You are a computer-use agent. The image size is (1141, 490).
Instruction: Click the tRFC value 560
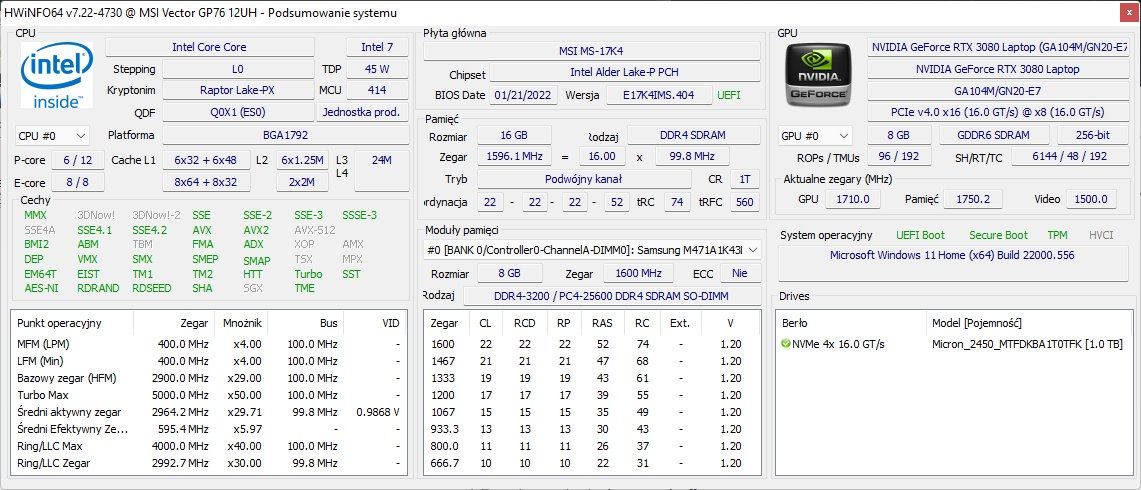(x=744, y=202)
